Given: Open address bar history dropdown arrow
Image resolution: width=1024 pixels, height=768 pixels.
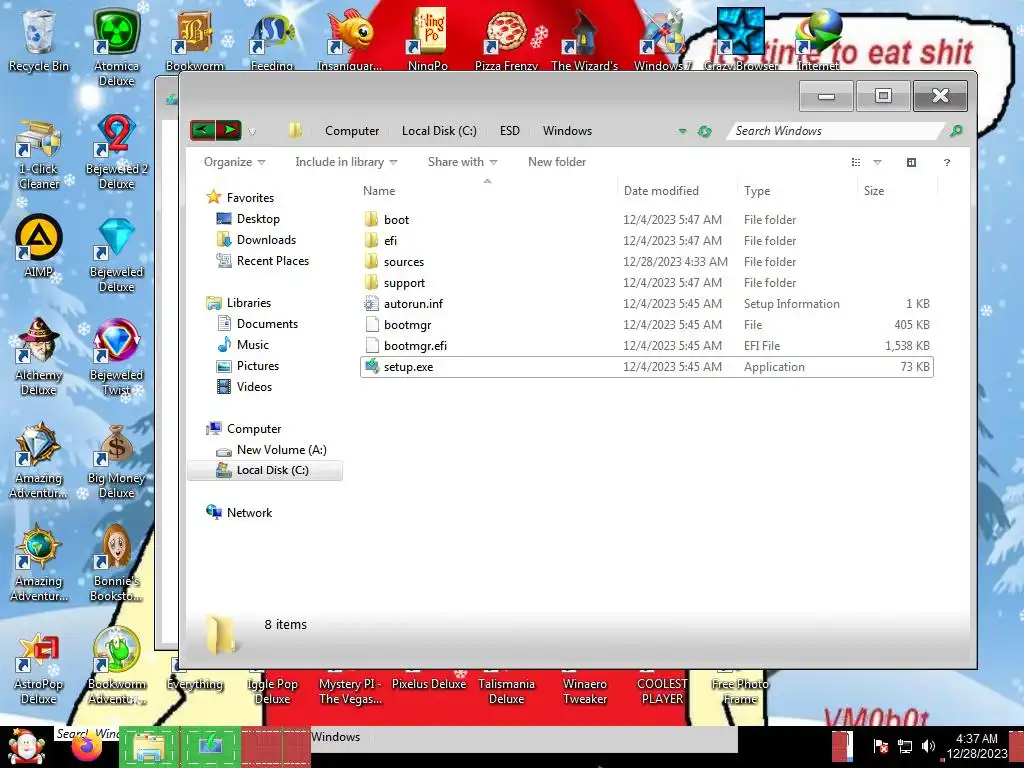Looking at the screenshot, I should pyautogui.click(x=682, y=131).
